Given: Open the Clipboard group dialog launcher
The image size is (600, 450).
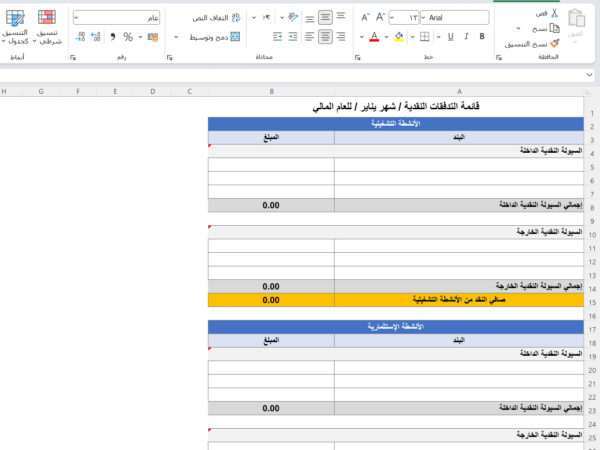Looking at the screenshot, I should pos(499,57).
